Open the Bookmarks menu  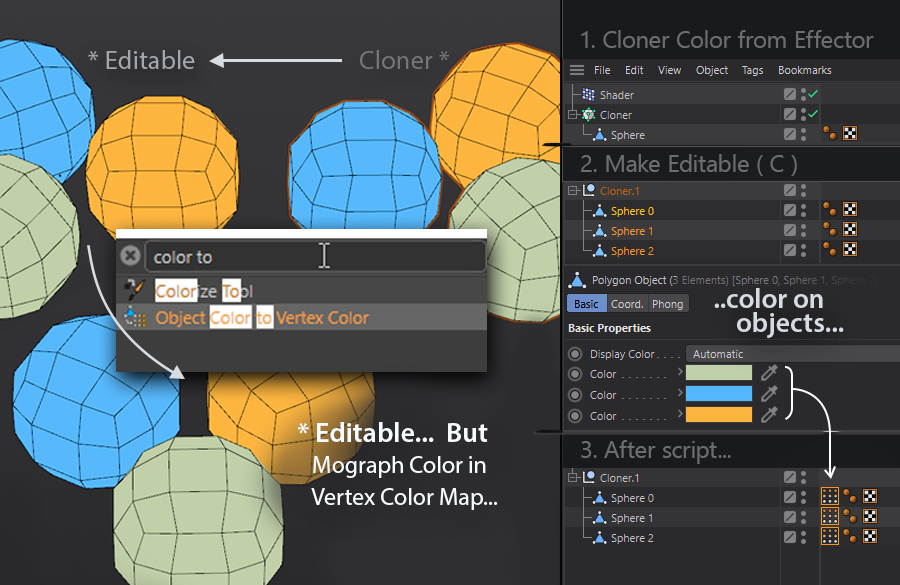tap(805, 70)
